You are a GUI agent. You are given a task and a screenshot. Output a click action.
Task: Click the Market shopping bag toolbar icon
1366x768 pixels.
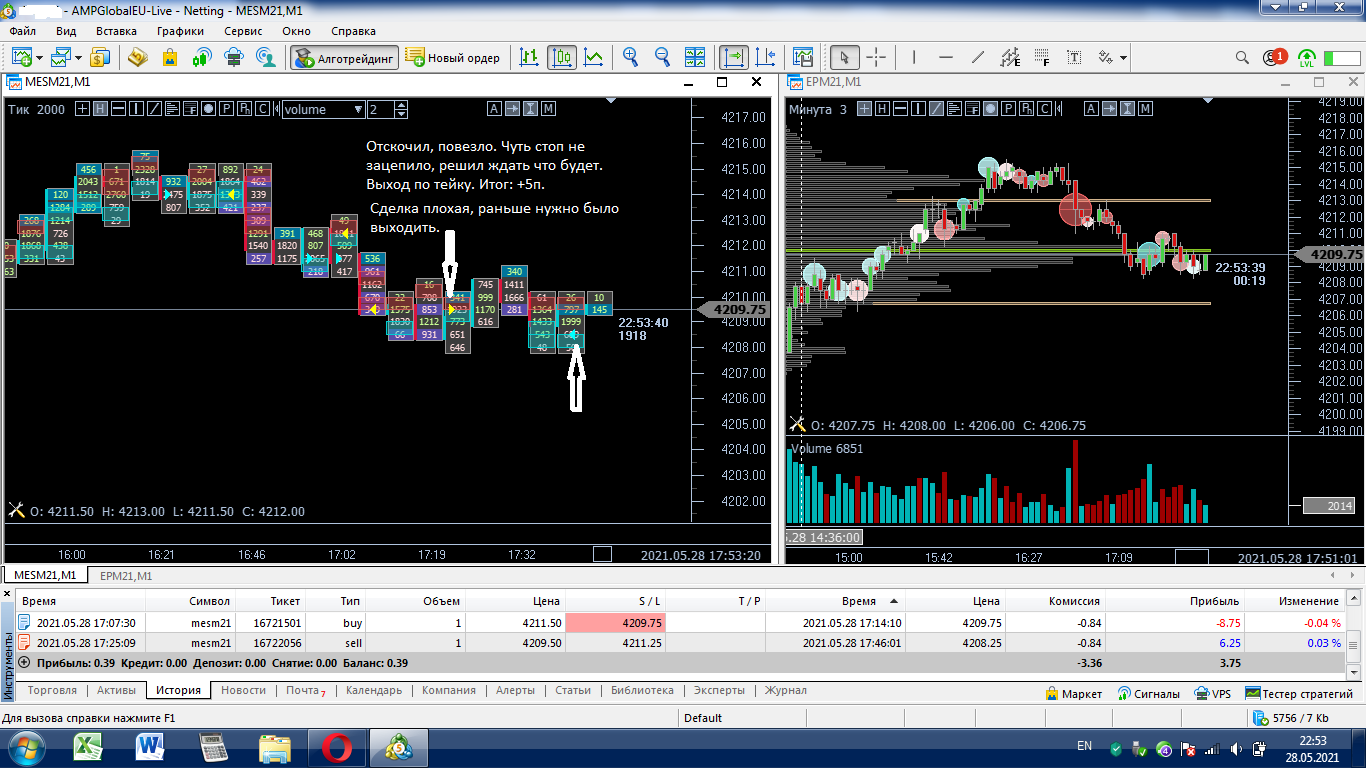[x=170, y=57]
